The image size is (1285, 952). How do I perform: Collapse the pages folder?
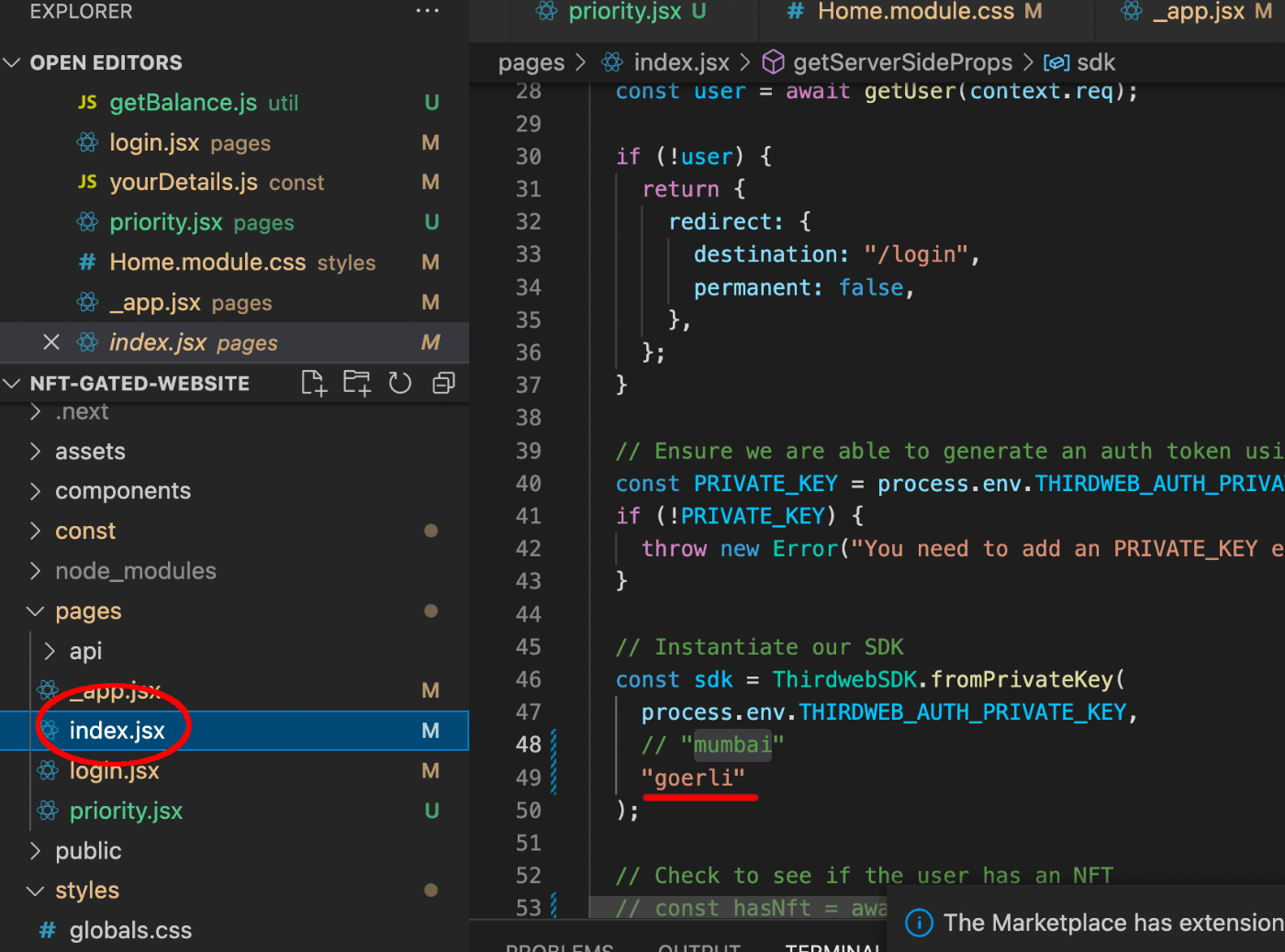(x=36, y=611)
